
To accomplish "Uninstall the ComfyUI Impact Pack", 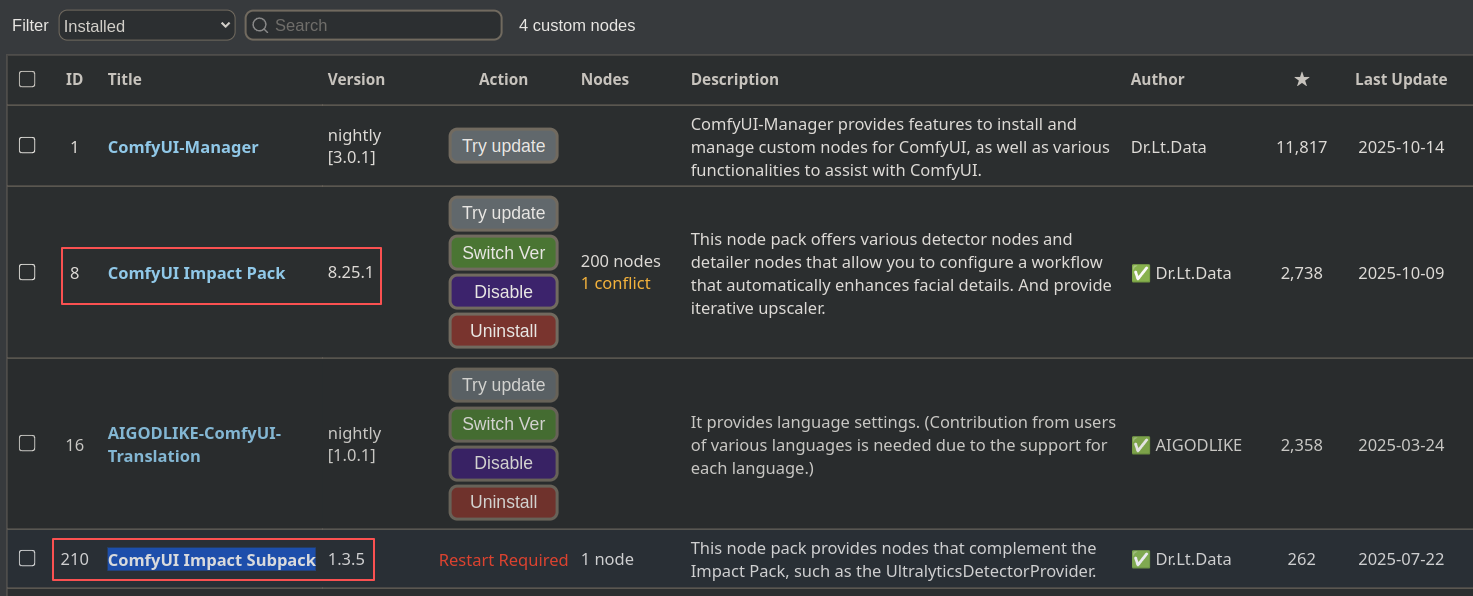I will [x=503, y=331].
